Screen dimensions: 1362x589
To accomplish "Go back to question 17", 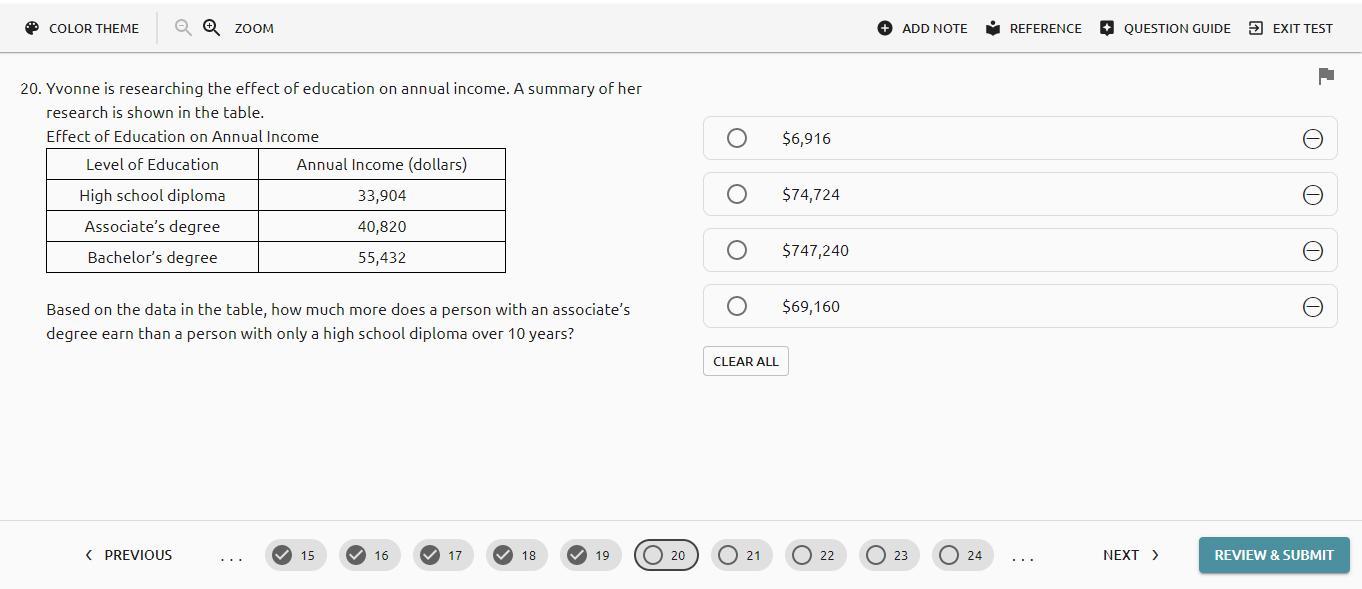I will click(443, 555).
